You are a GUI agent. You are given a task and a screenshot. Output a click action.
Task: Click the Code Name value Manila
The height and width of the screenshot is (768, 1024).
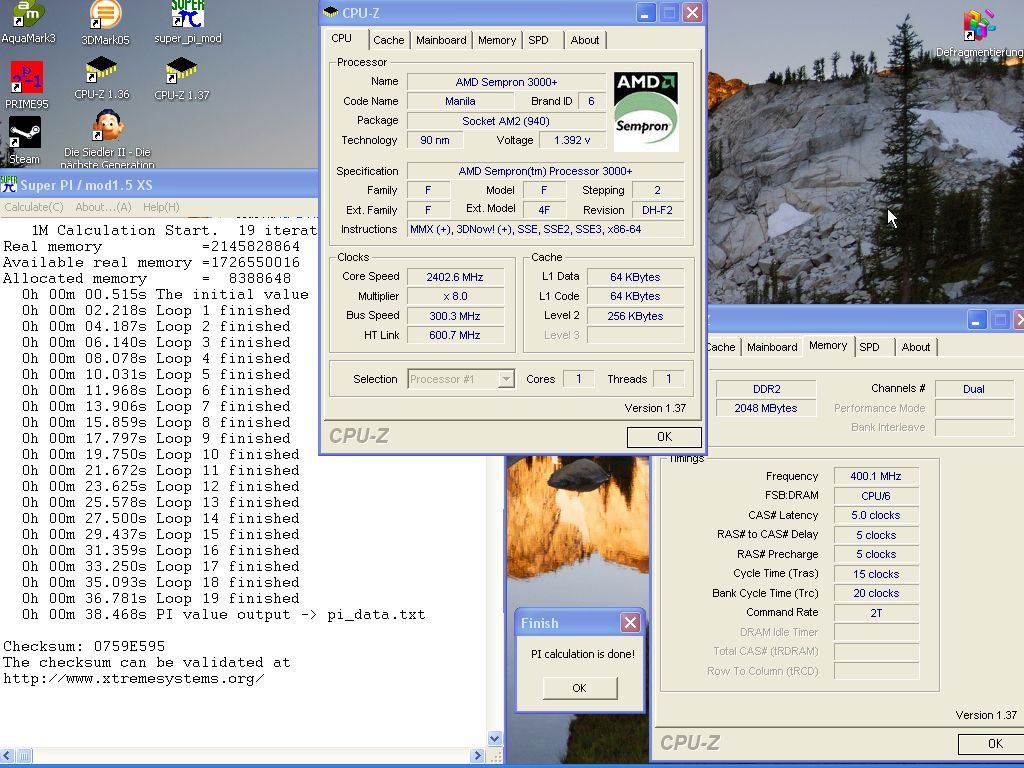(460, 101)
